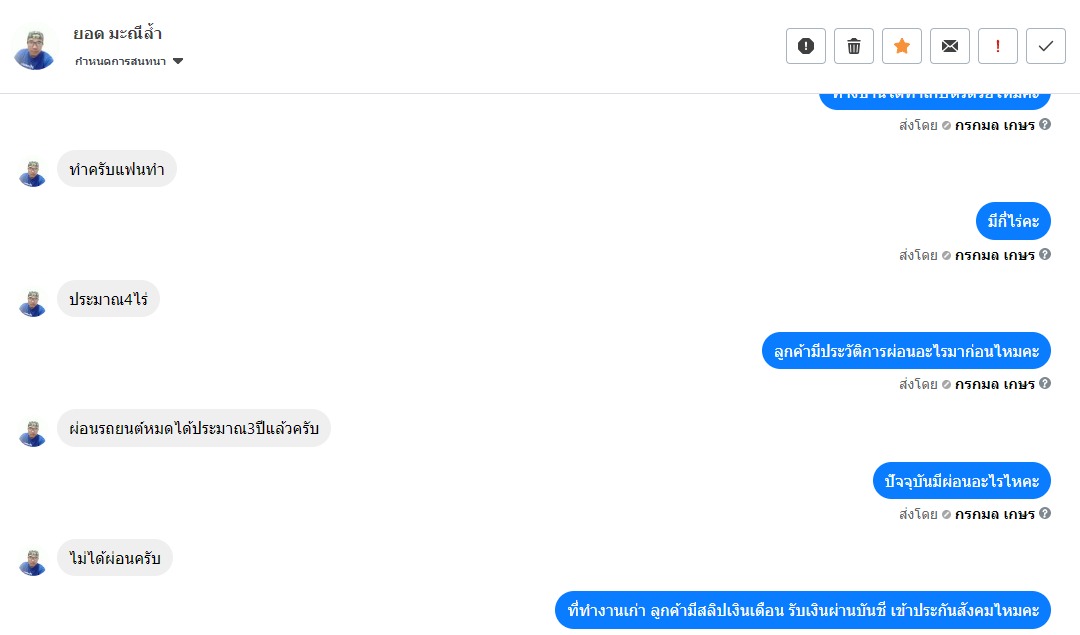Open ยอด มะณีล้ำ profile name

118,33
